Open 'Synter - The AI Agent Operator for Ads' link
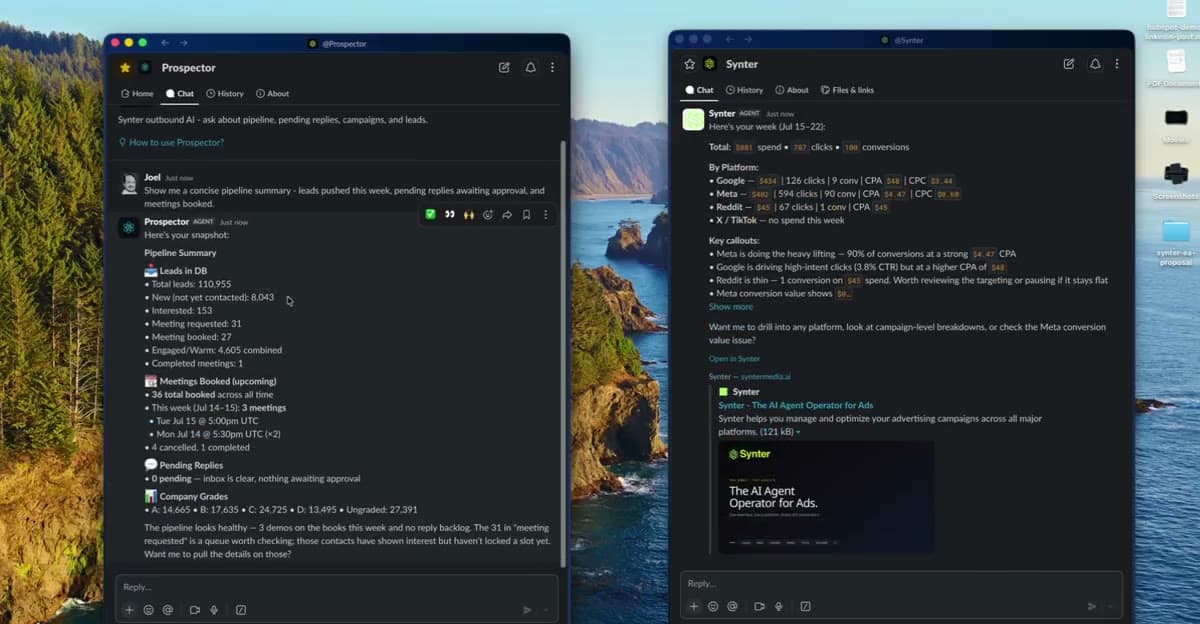 pyautogui.click(x=796, y=405)
